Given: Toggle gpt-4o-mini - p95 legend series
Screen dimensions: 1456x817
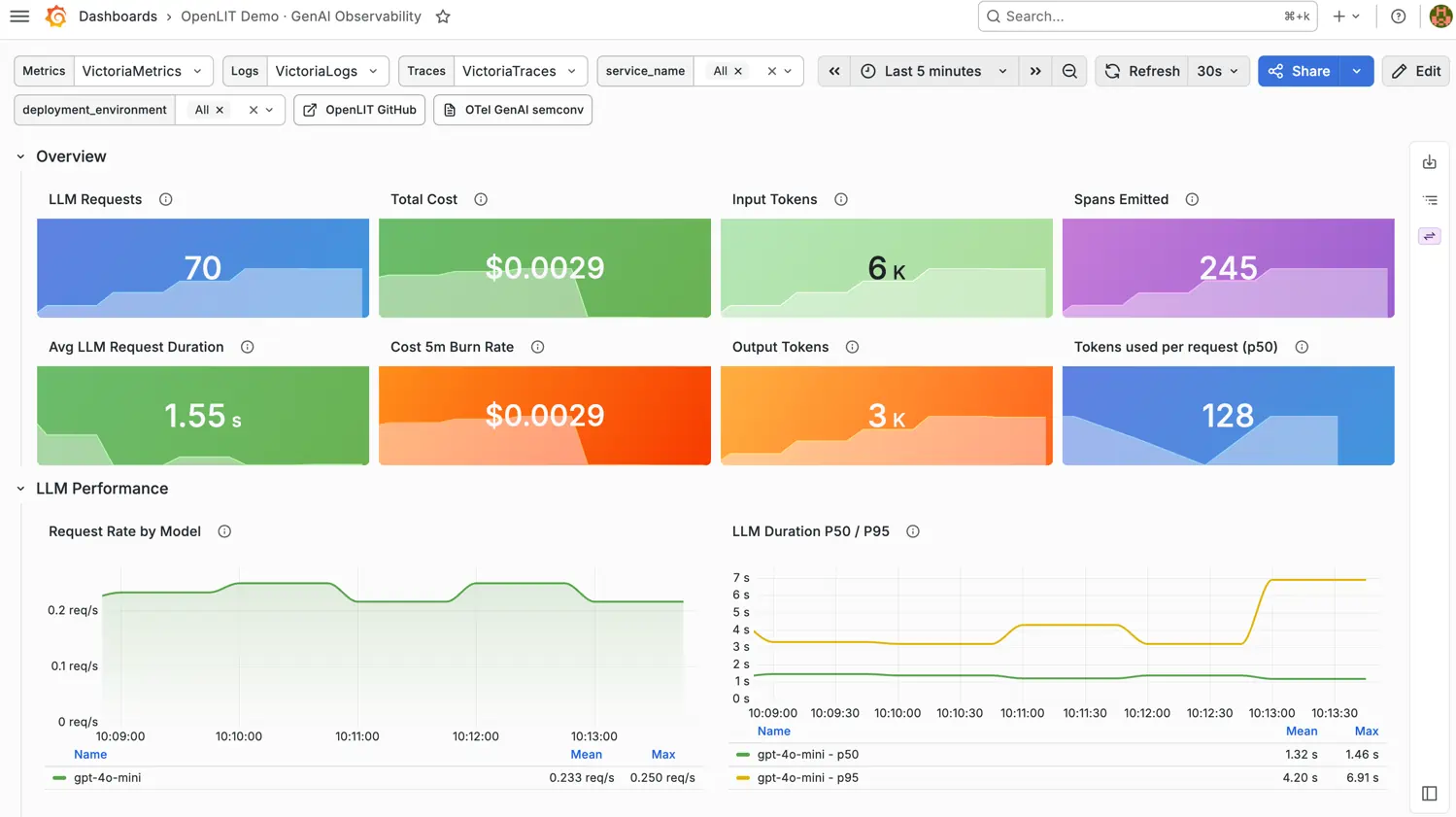Looking at the screenshot, I should 808,778.
